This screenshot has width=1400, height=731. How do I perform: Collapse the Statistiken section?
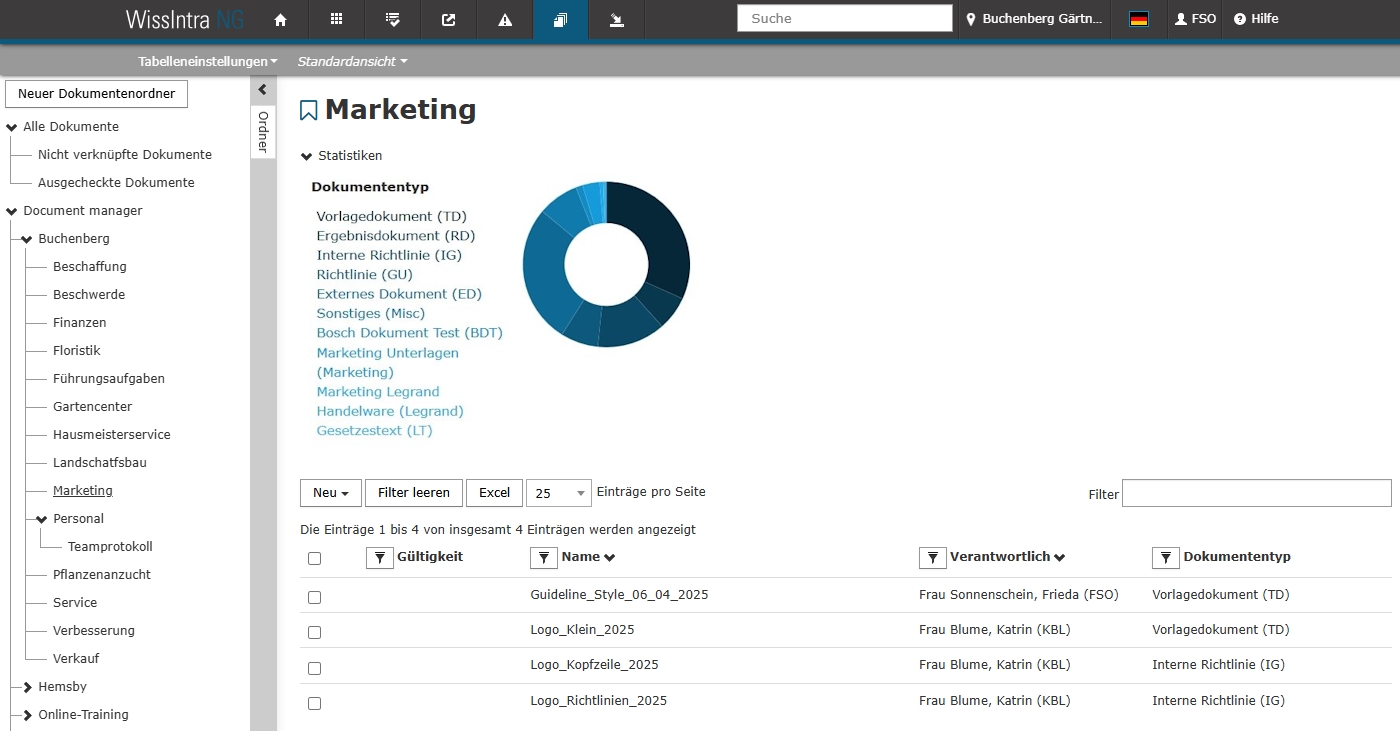[x=307, y=156]
